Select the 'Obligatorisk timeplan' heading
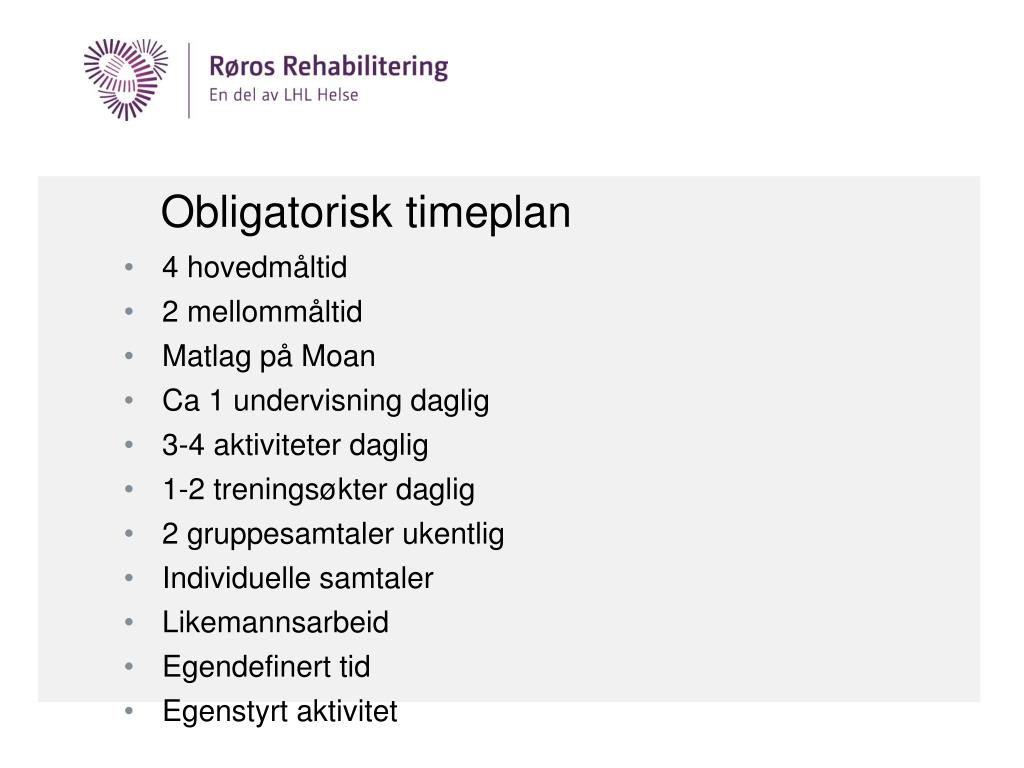1024x768 pixels. coord(366,214)
